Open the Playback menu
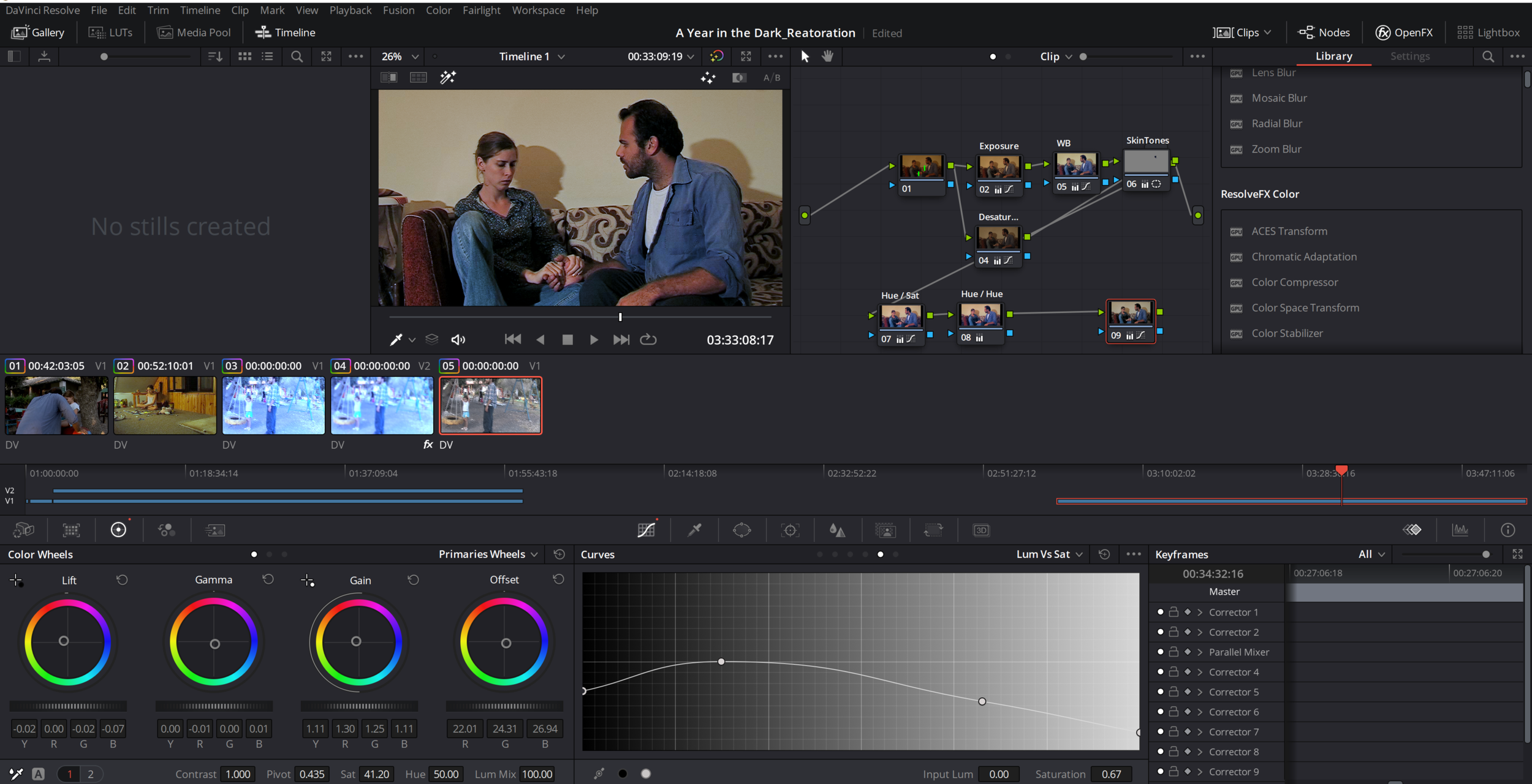 click(351, 10)
